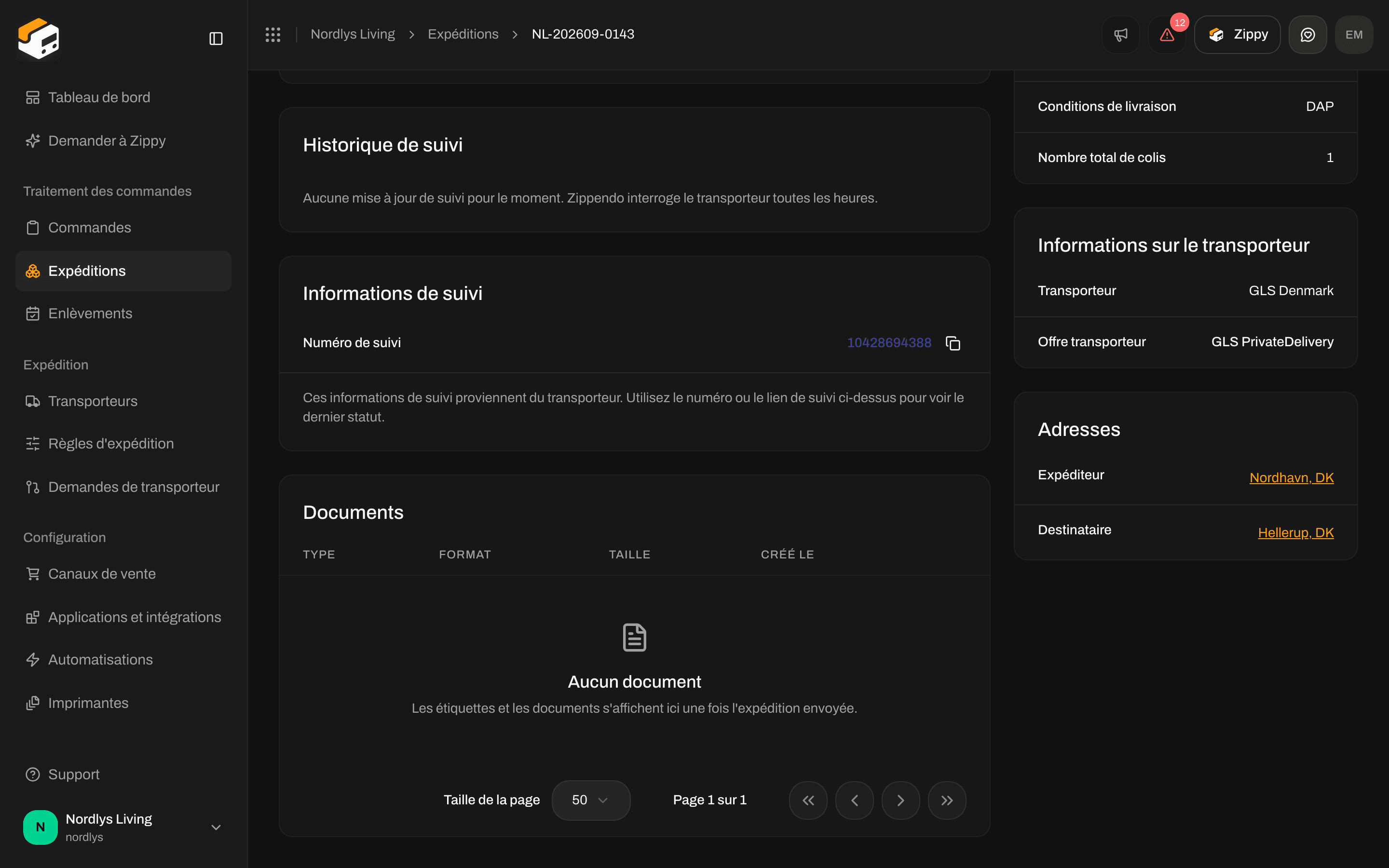Screen dimensions: 1389x868
Task: Click the GLS PrivateDelivery value
Action: click(1272, 341)
